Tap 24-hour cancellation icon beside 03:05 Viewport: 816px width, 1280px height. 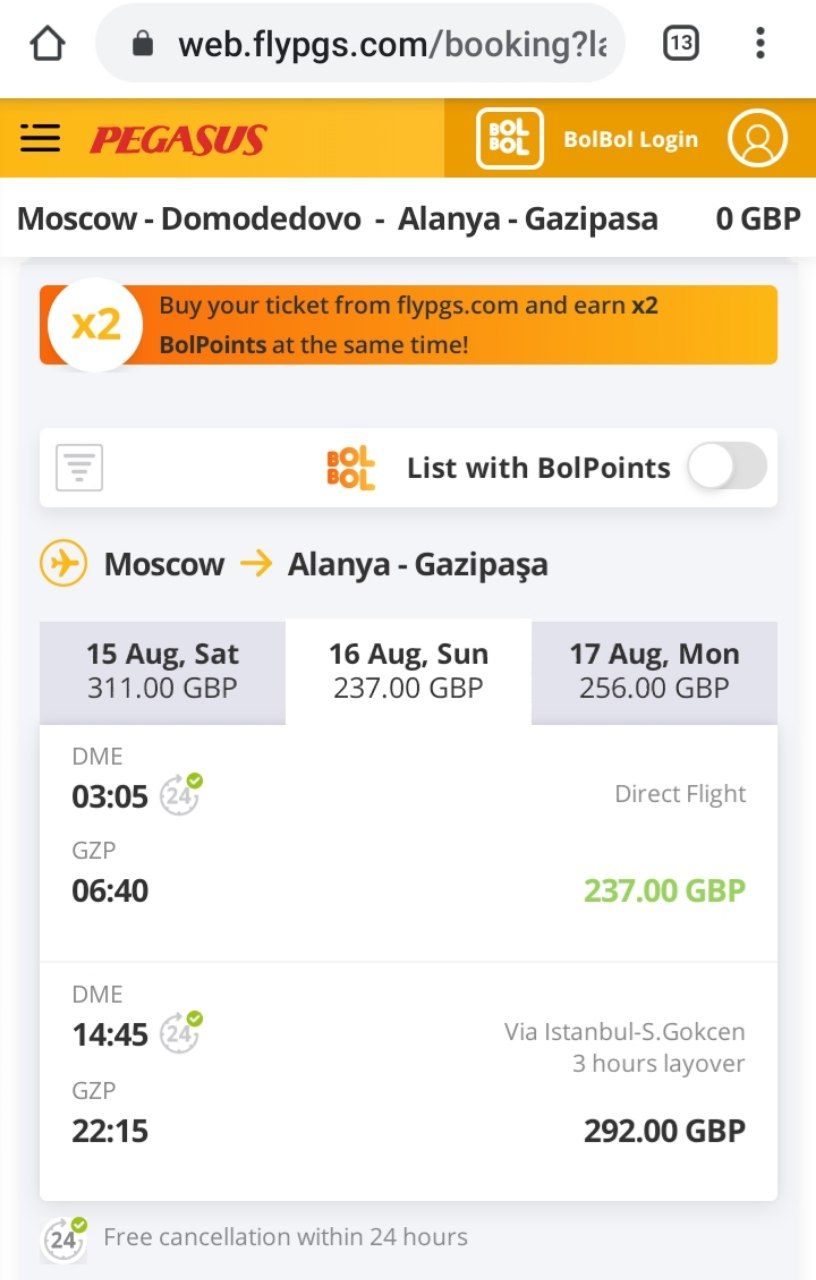click(x=181, y=794)
